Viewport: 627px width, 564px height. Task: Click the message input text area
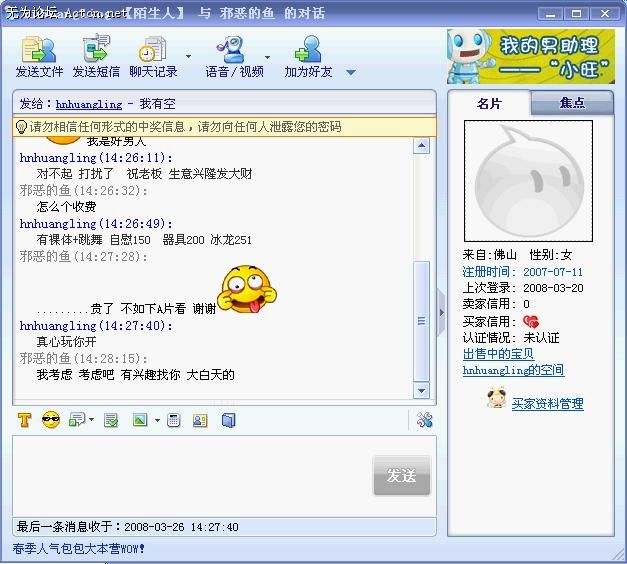tap(190, 475)
